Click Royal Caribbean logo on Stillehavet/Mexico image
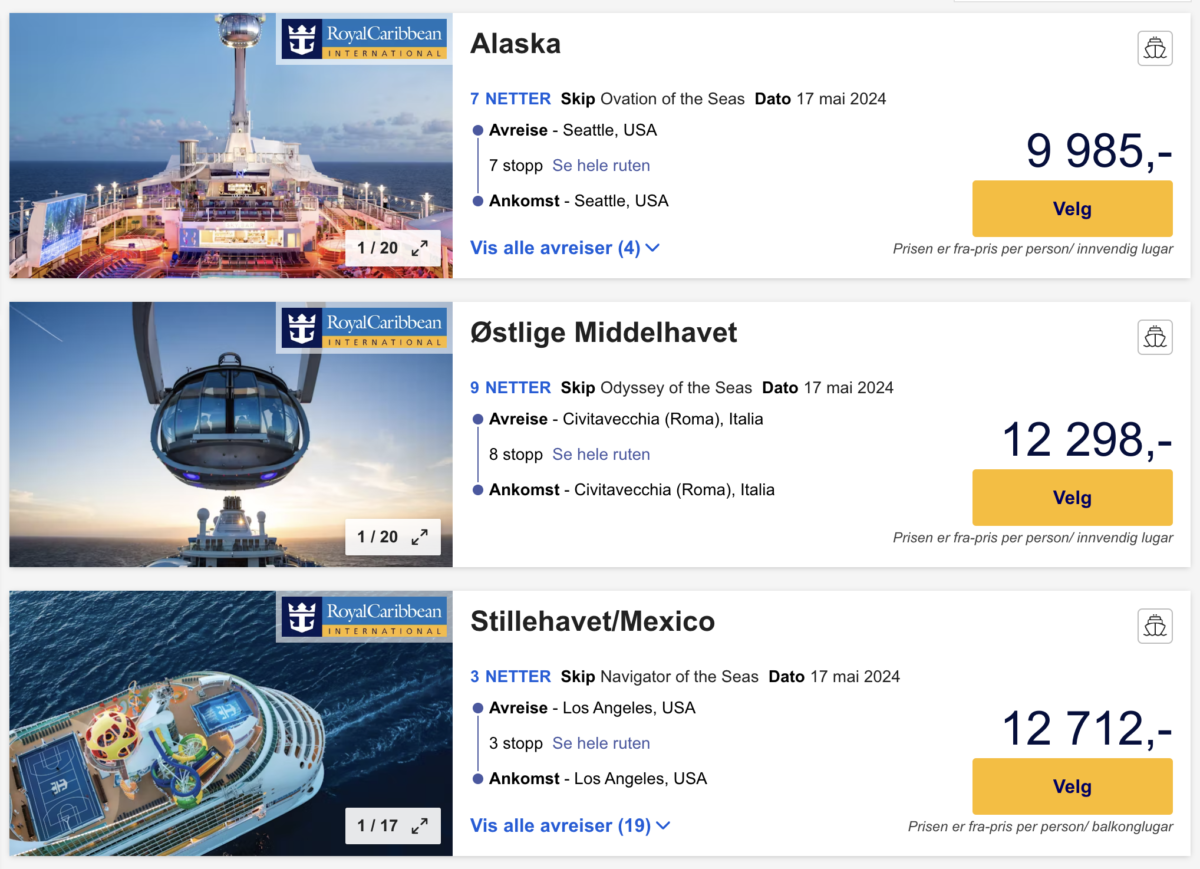The height and width of the screenshot is (869, 1200). coord(363,618)
